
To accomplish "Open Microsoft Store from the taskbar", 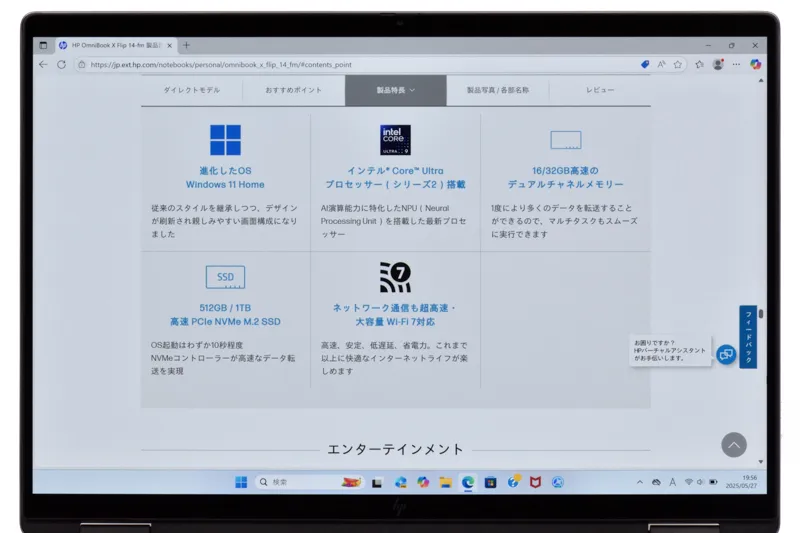I will coord(490,483).
